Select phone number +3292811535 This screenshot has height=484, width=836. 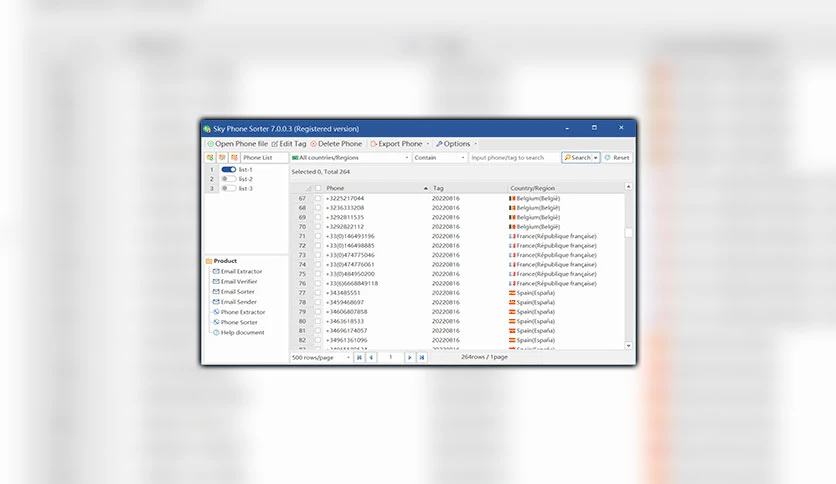pyautogui.click(x=345, y=217)
